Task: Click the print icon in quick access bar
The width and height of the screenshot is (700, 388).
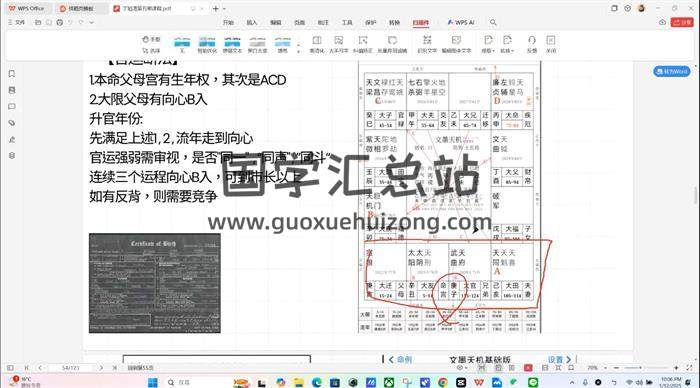Action: [59, 22]
